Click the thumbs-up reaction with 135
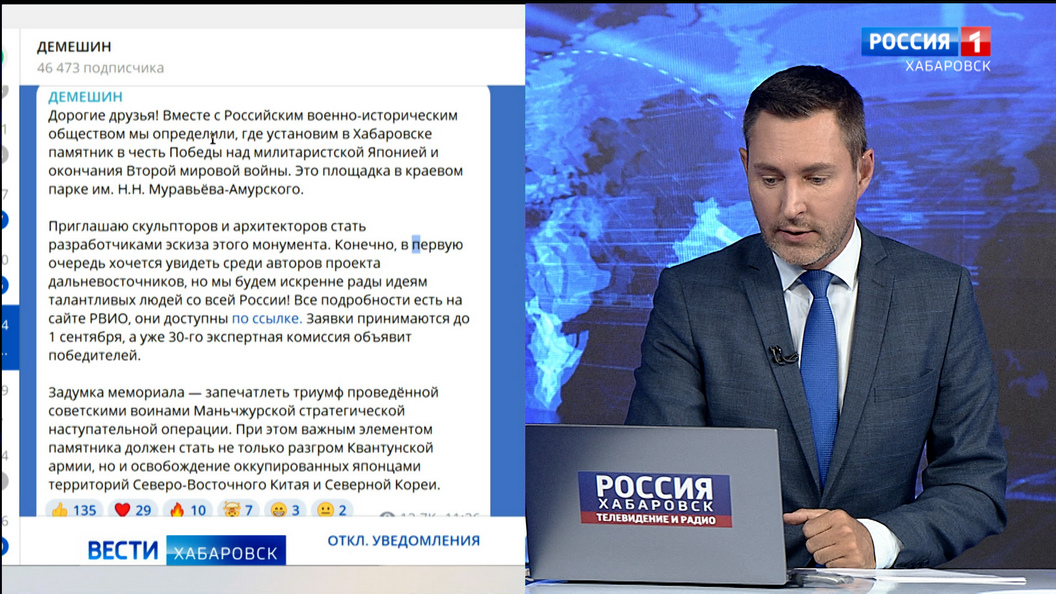1056x594 pixels. point(74,509)
